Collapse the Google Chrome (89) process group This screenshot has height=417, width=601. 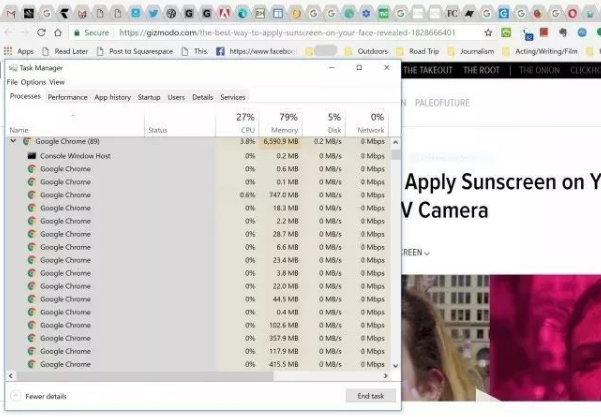tap(13, 142)
